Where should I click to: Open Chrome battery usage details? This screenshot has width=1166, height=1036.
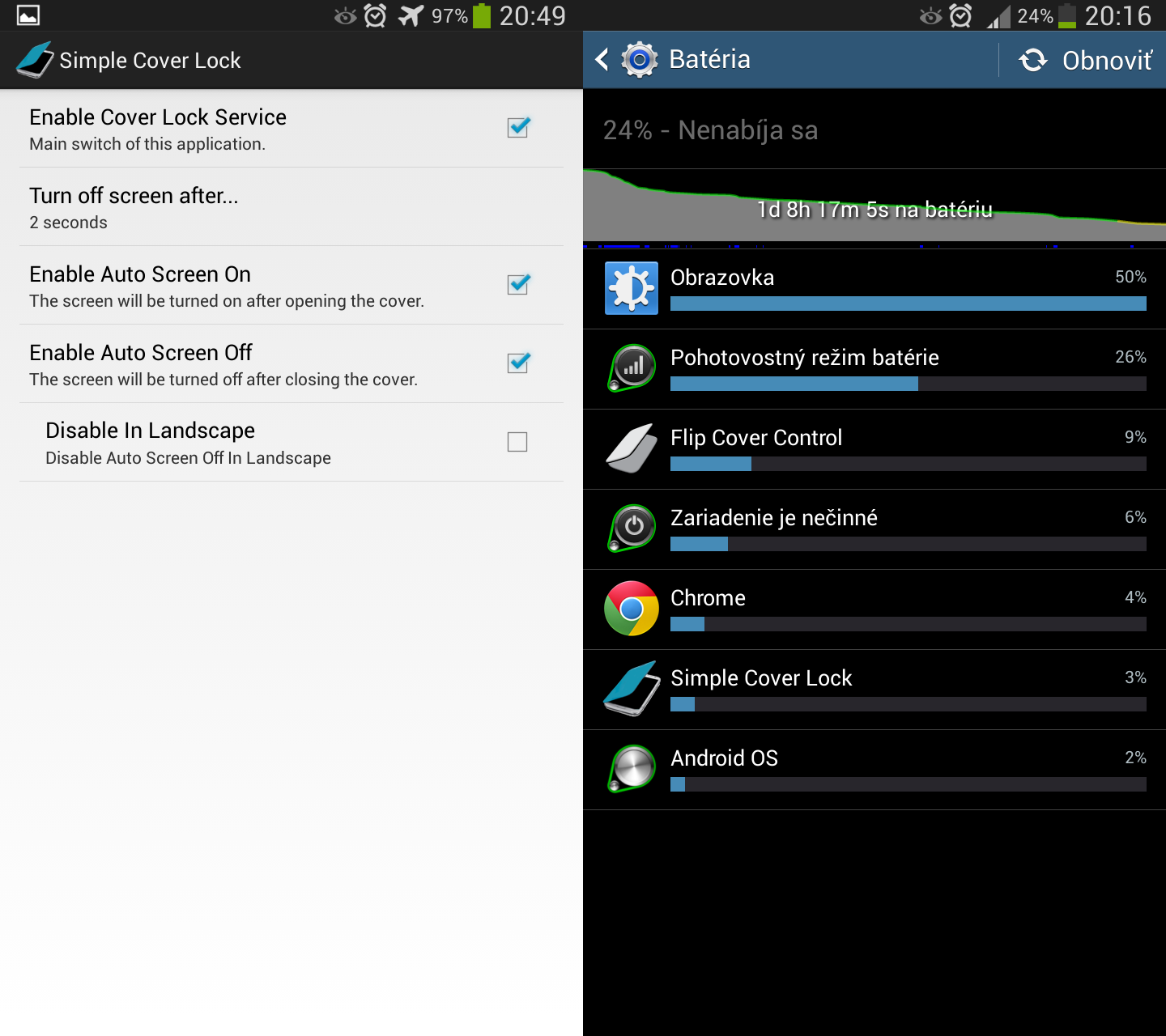pyautogui.click(x=874, y=609)
